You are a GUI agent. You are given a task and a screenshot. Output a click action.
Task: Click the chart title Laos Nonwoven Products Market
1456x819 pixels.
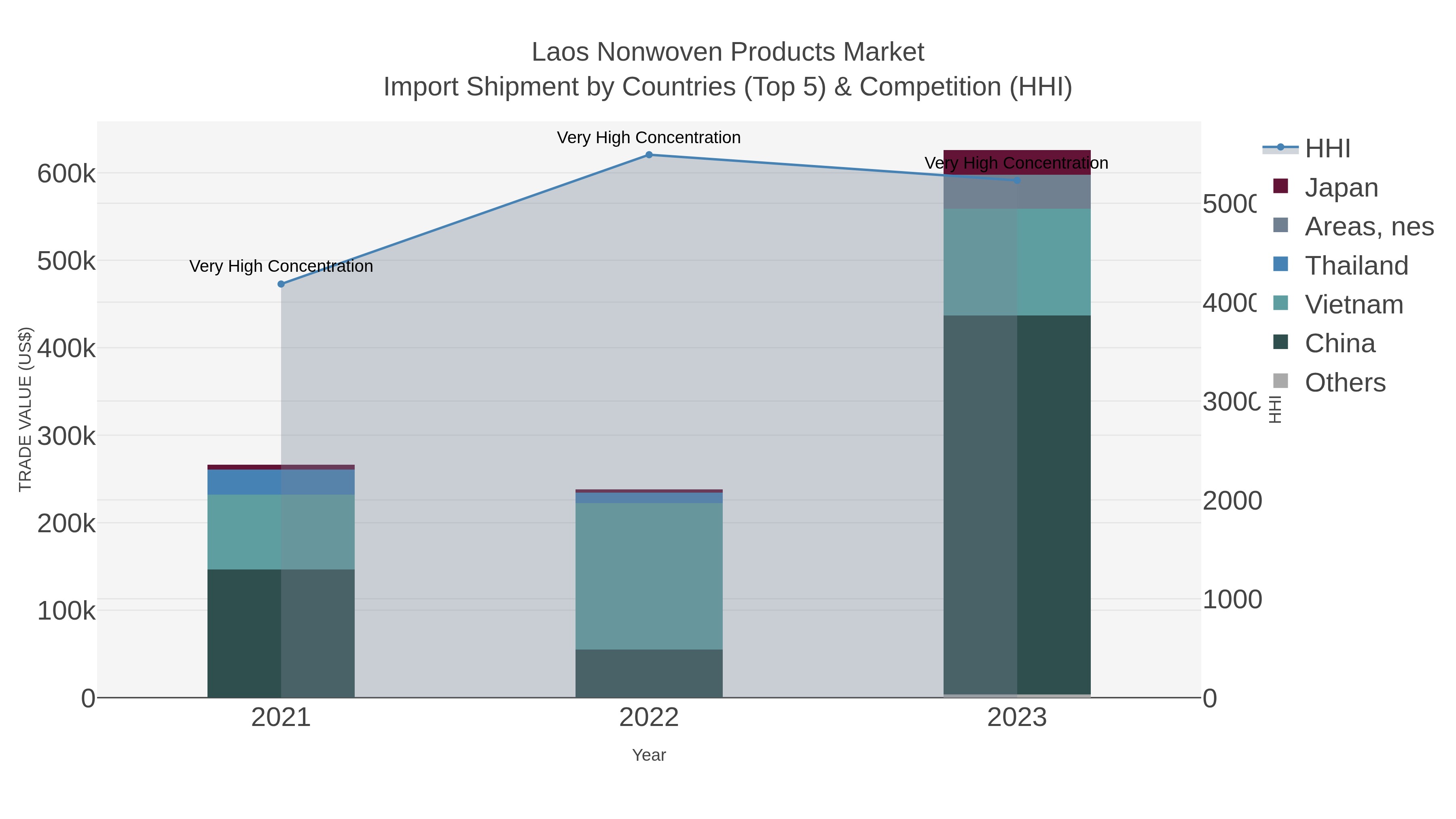(x=728, y=52)
